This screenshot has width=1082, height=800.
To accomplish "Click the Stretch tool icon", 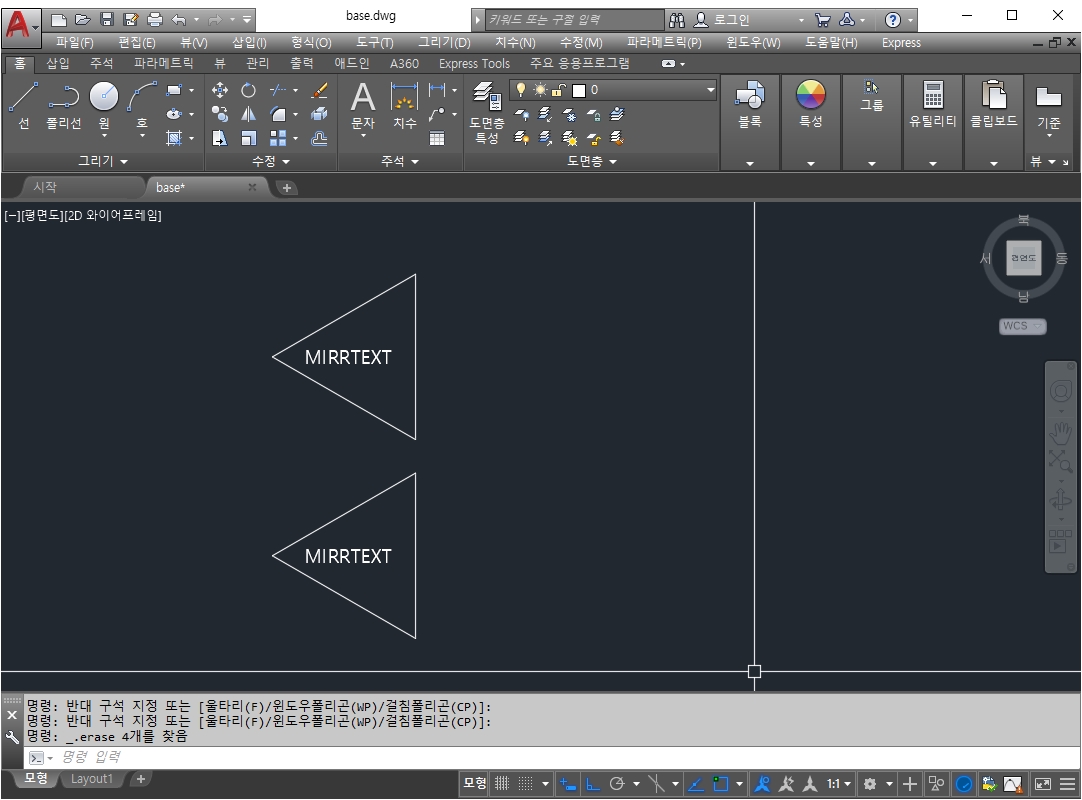I will pos(220,138).
